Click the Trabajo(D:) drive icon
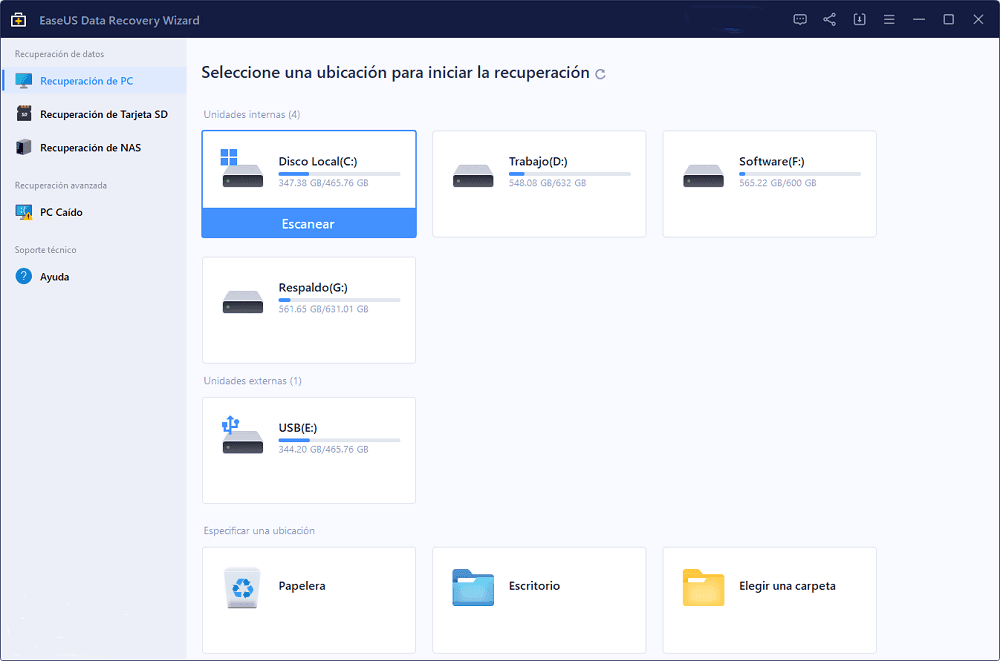 coord(473,175)
